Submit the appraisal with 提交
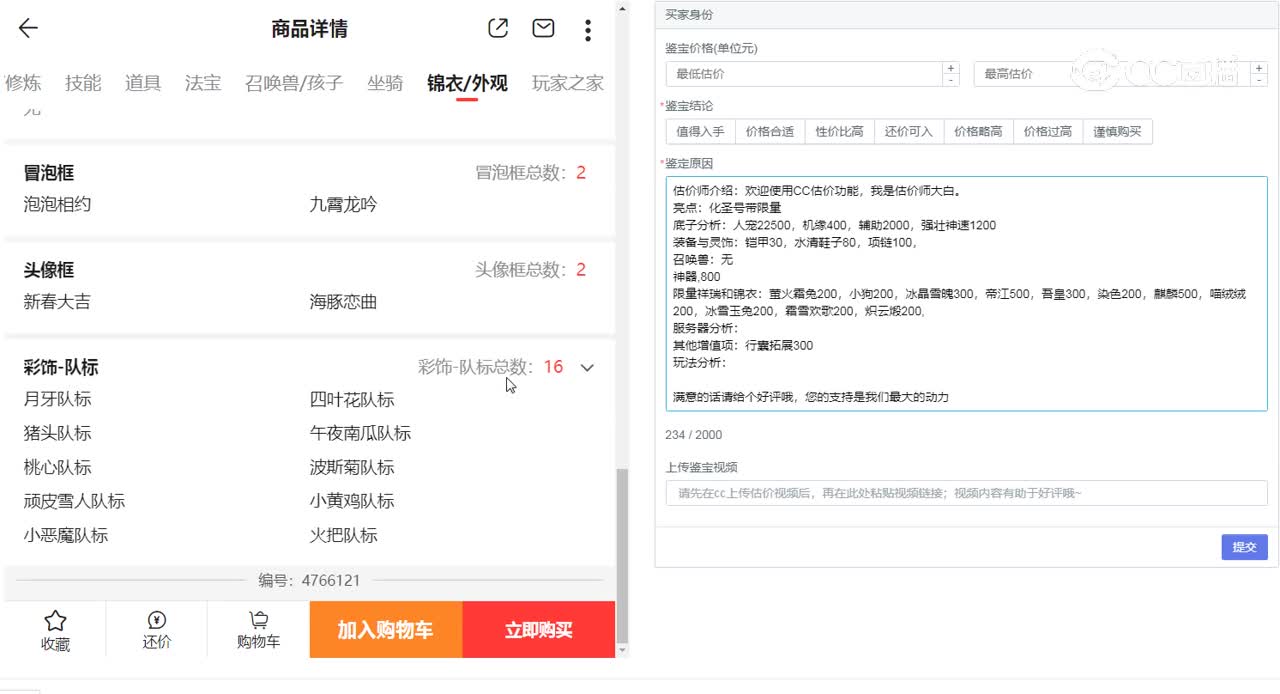 pos(1243,547)
